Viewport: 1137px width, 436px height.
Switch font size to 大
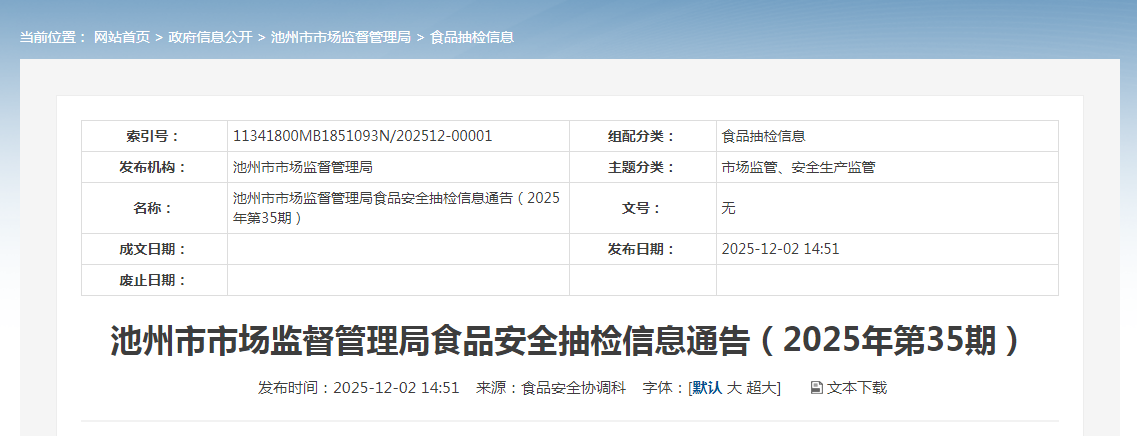(733, 388)
